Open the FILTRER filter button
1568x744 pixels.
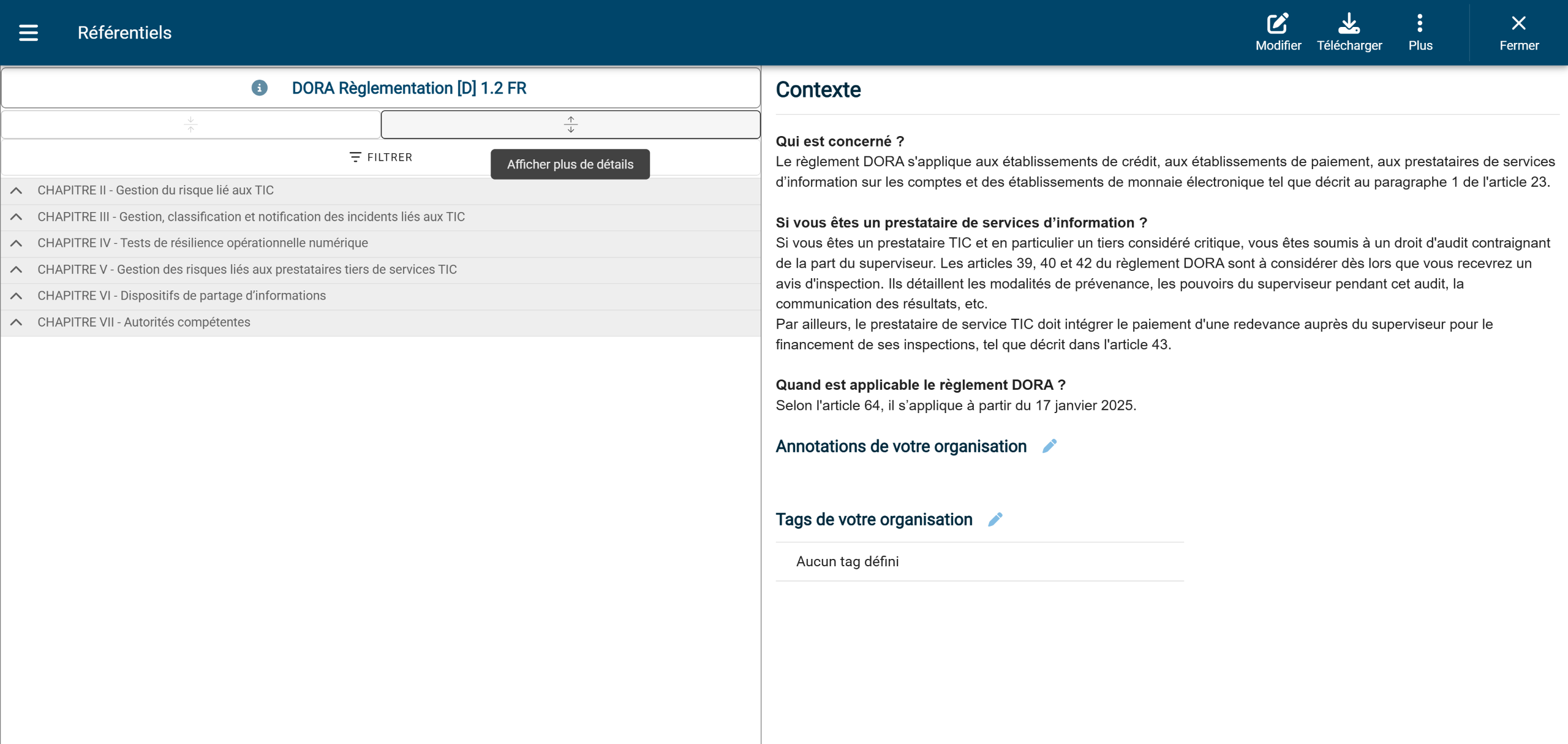(380, 158)
